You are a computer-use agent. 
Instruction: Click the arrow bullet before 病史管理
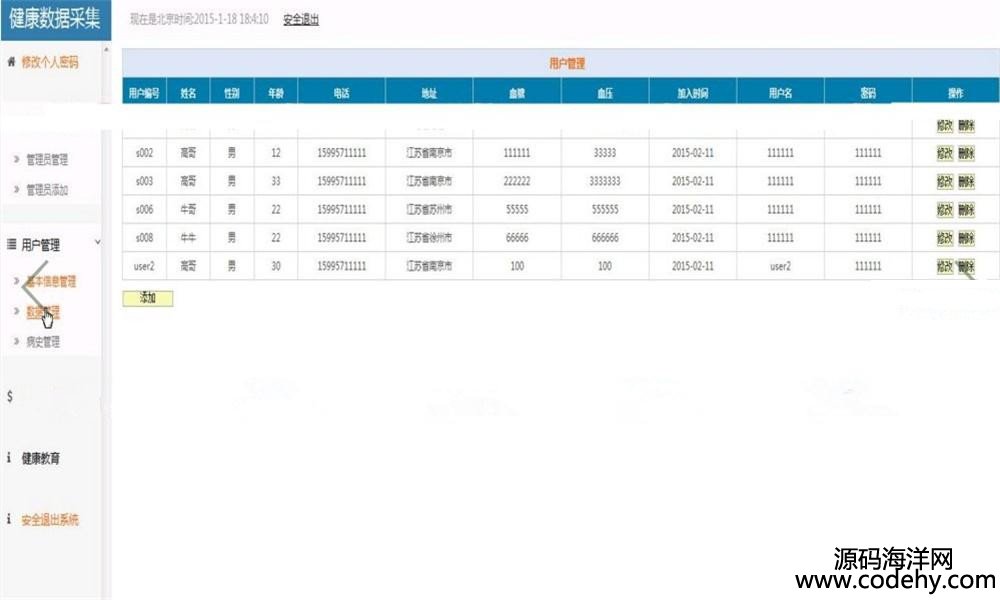point(17,341)
